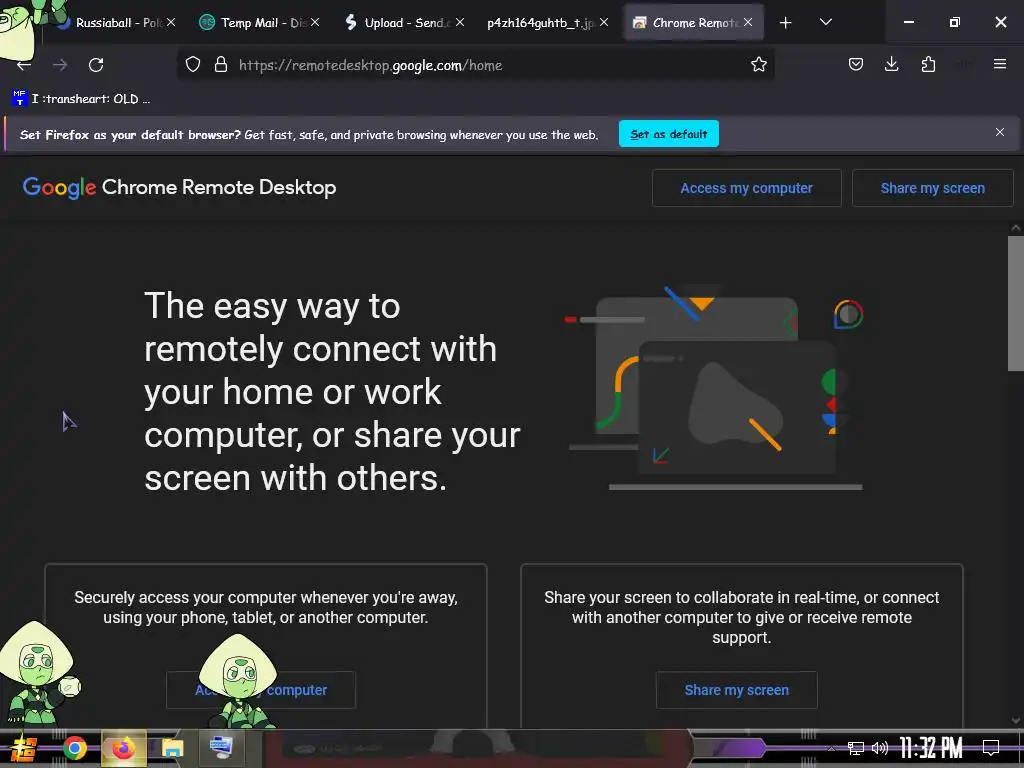Image resolution: width=1024 pixels, height=768 pixels.
Task: Open the Start menu on the taskbar
Action: click(24, 748)
